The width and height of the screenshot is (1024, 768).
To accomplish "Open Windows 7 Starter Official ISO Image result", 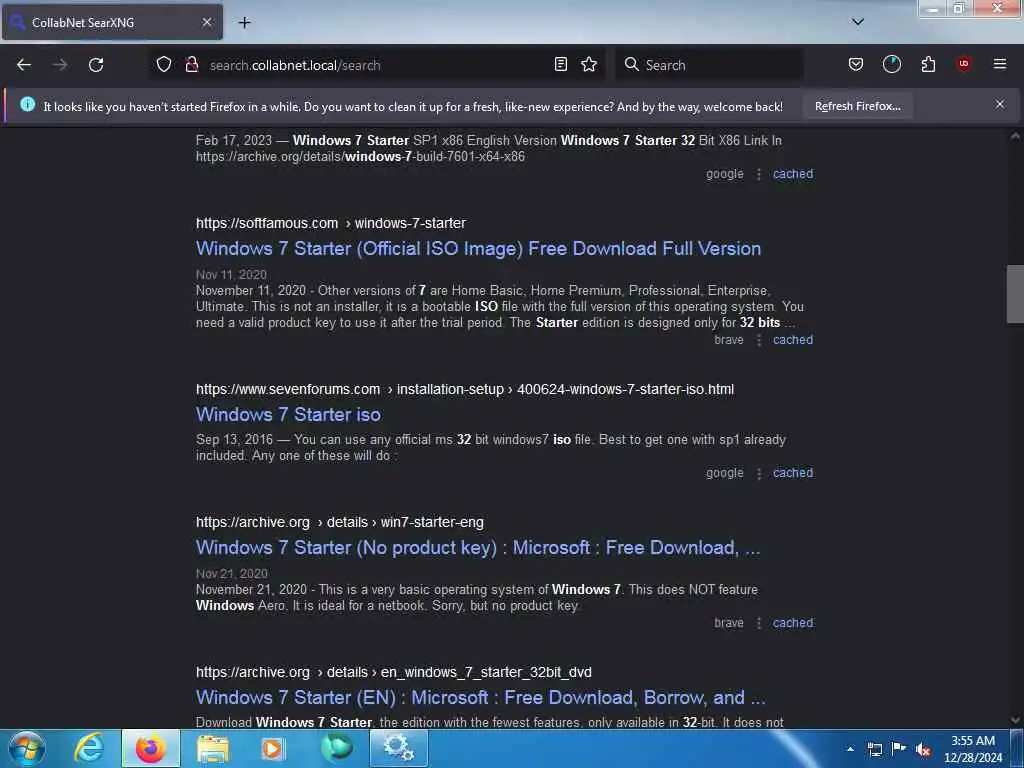I will [x=478, y=249].
